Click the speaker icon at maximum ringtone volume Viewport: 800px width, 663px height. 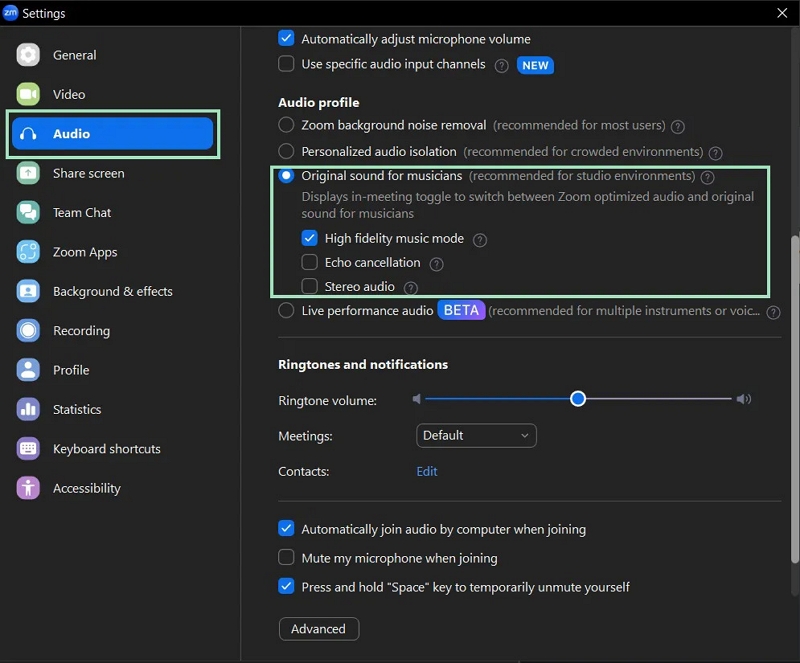pos(743,400)
